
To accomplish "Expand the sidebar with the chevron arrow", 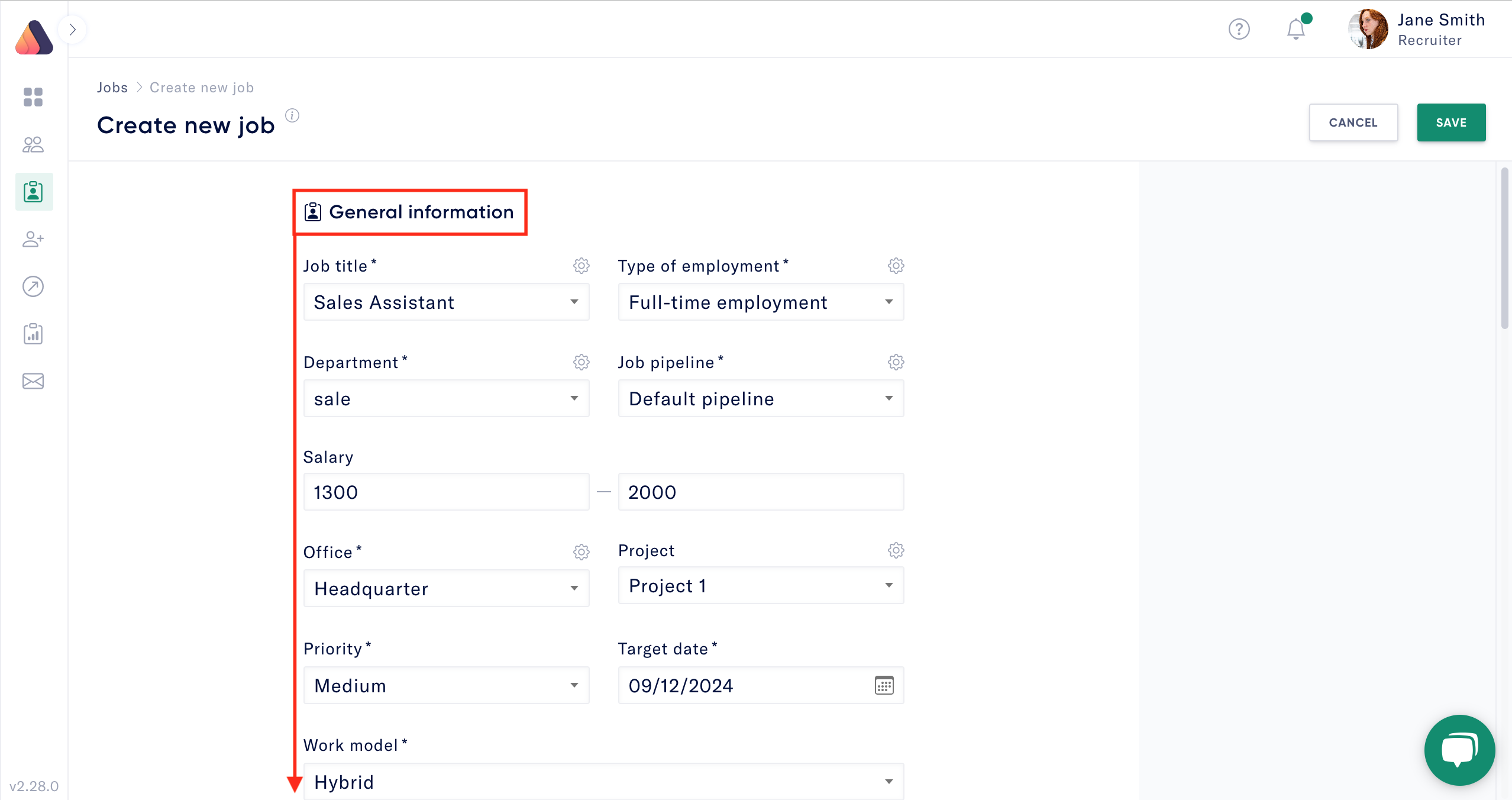I will [x=73, y=30].
